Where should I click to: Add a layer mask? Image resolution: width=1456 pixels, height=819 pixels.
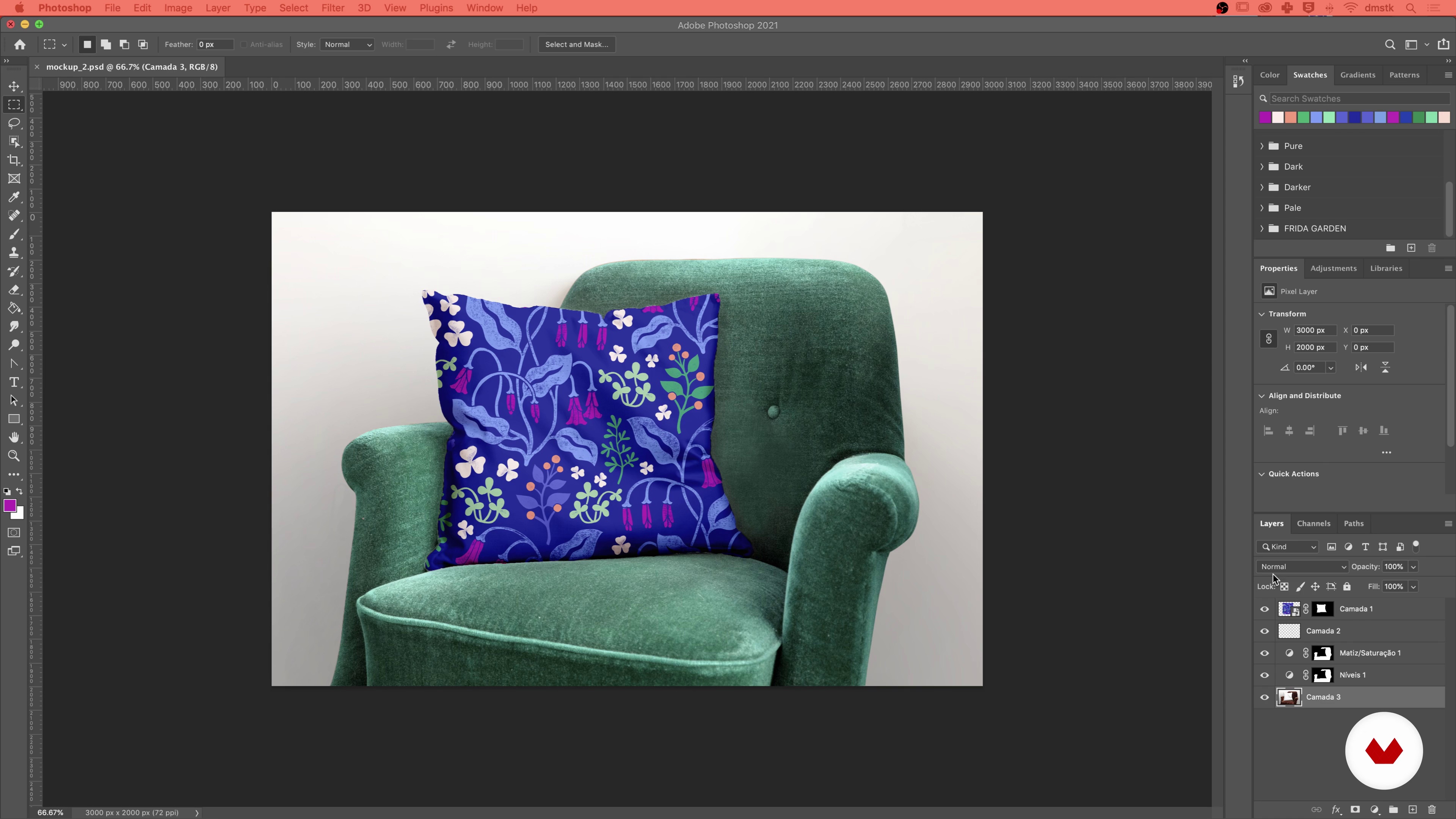click(x=1355, y=810)
